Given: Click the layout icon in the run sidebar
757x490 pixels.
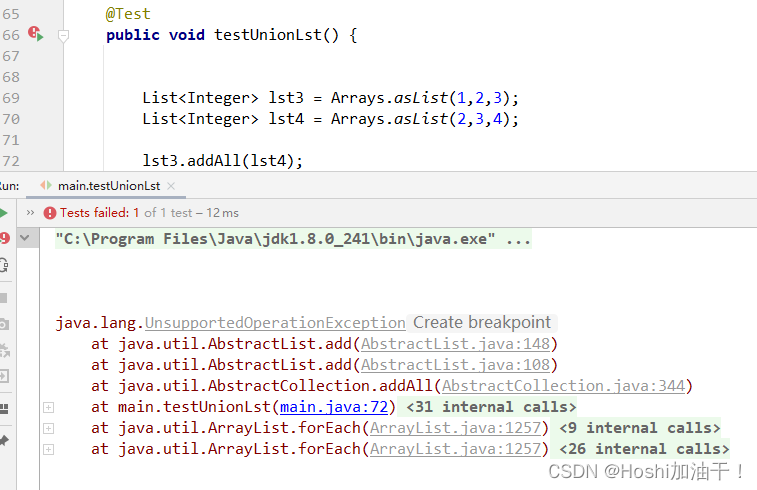Looking at the screenshot, I should coord(4,409).
